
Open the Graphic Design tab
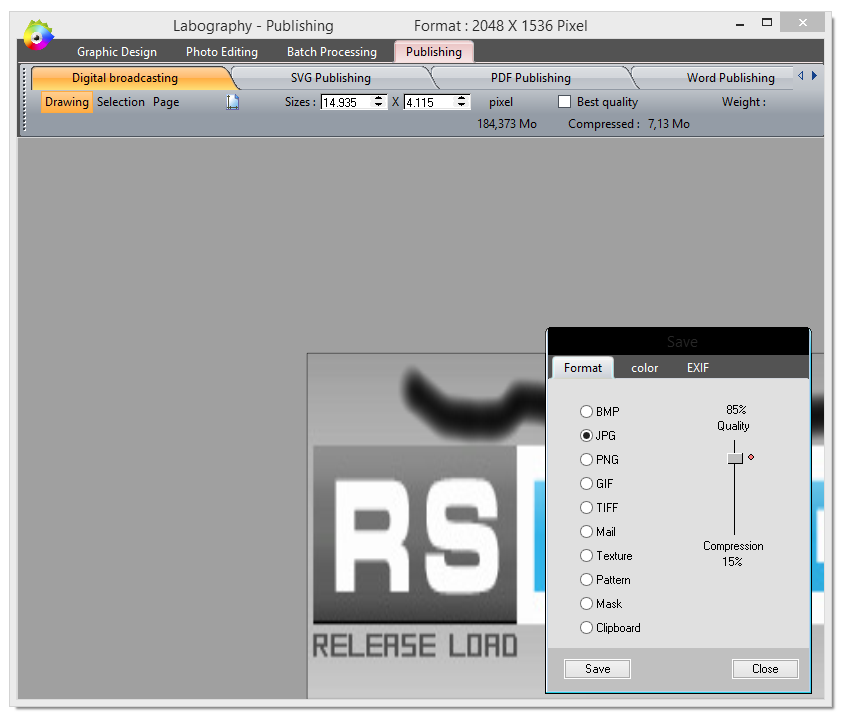point(117,52)
